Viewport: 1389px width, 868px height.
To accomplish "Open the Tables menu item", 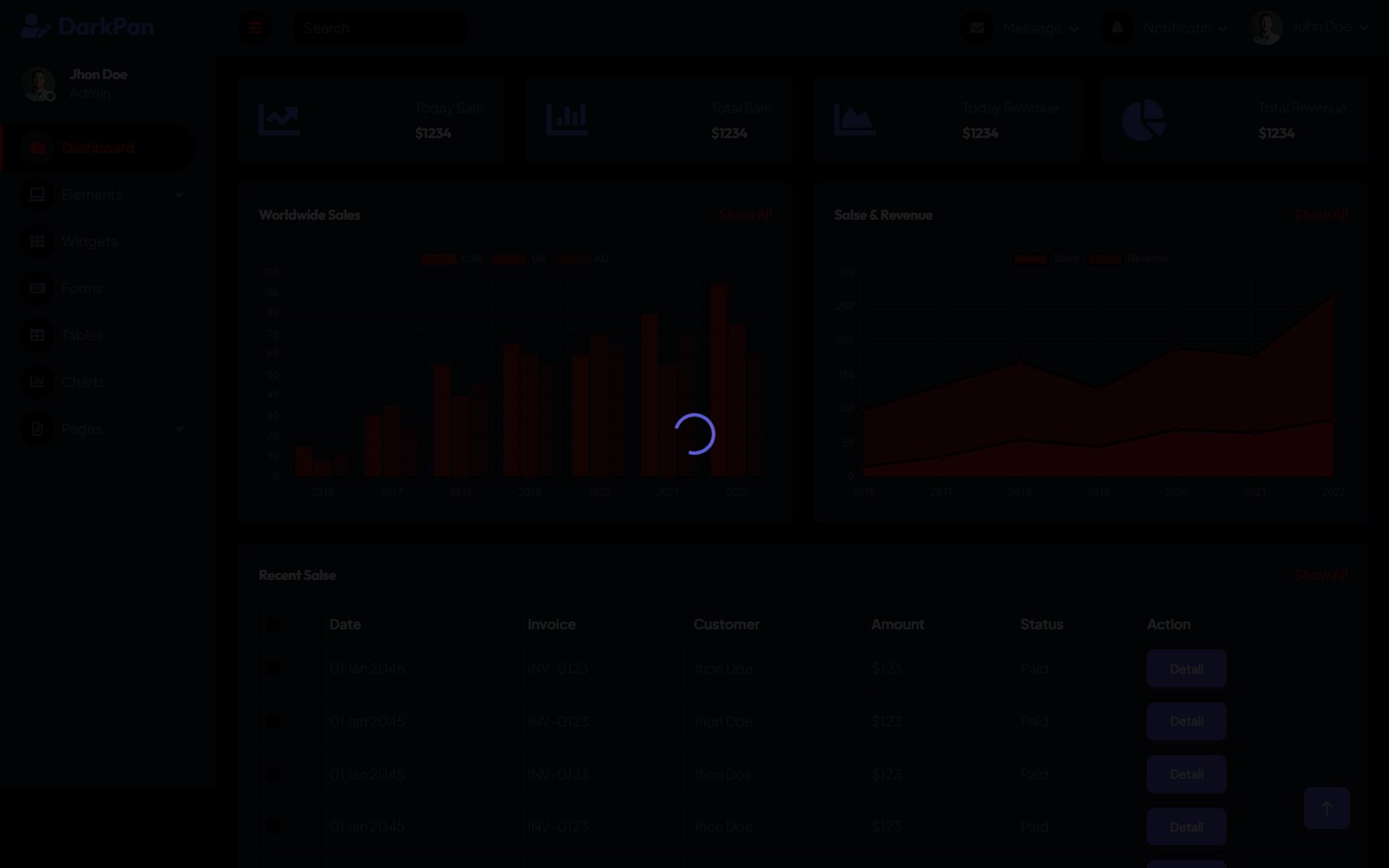I will [97, 335].
